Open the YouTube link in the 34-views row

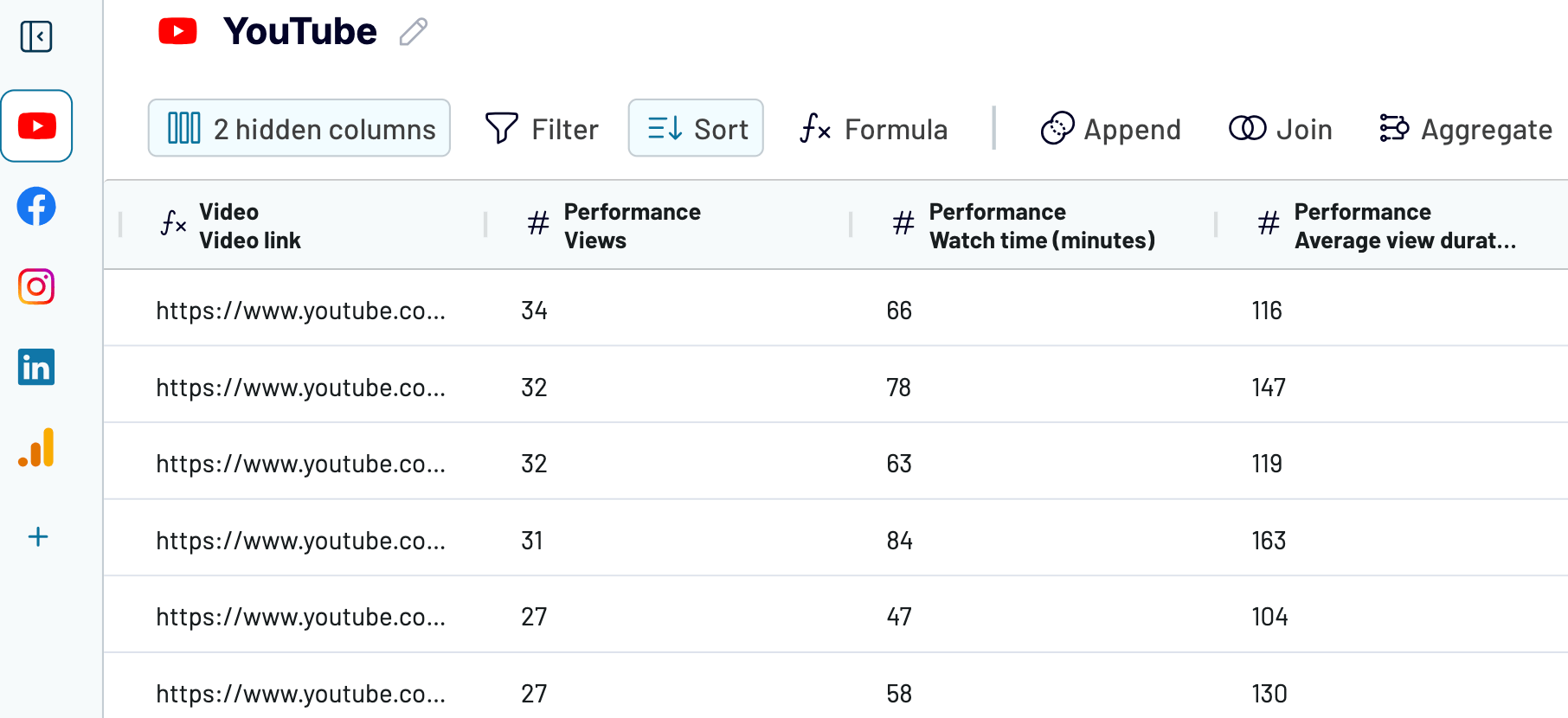(x=301, y=311)
